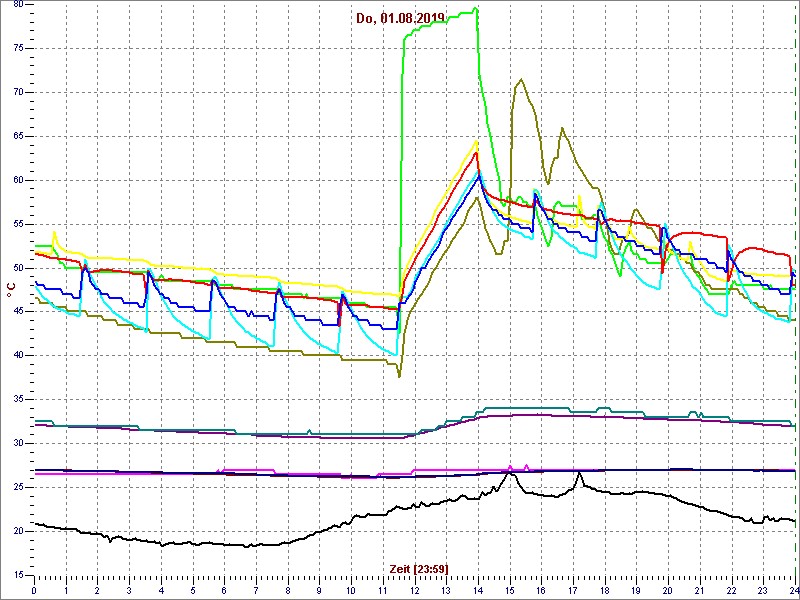Select the 20 label on the temperature axis
Viewport: 800px width, 600px height.
point(16,531)
